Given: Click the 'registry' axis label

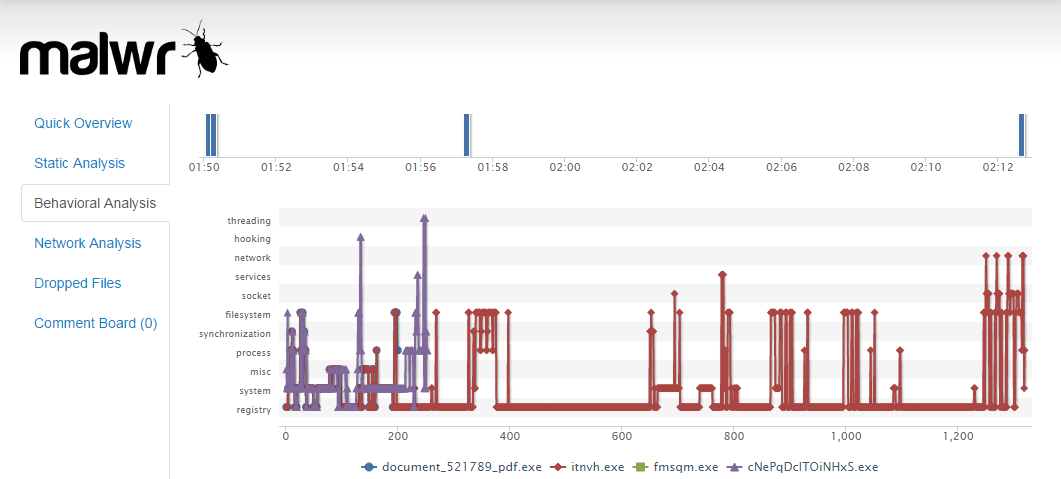Looking at the screenshot, I should click(254, 409).
